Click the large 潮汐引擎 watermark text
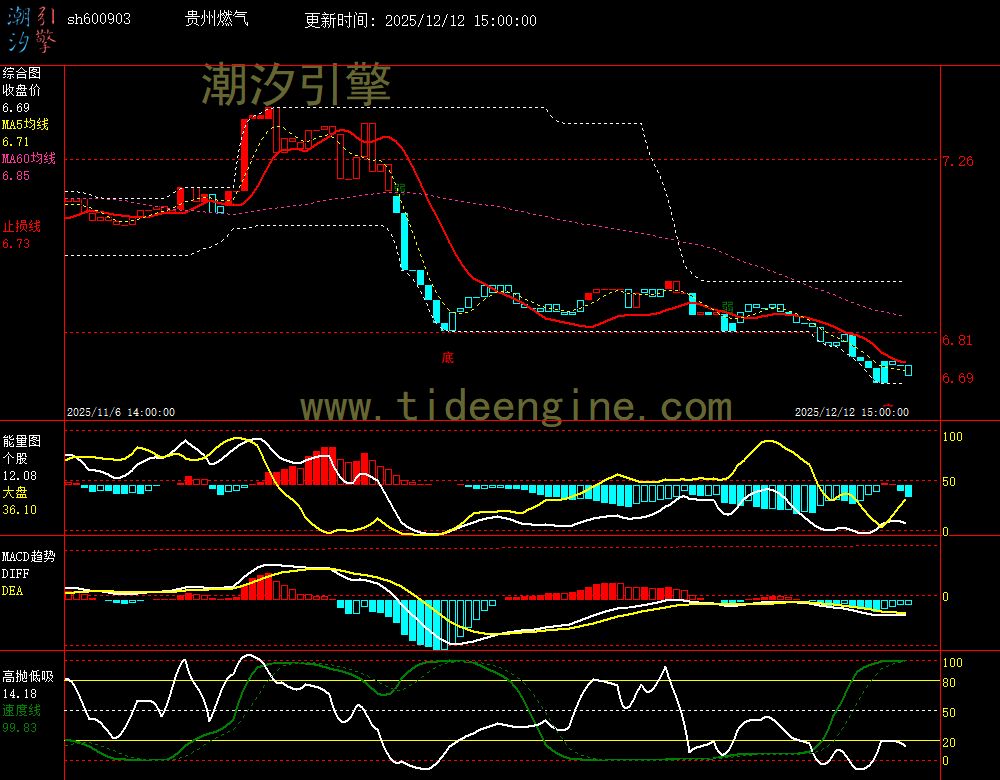Screen dimensions: 1000x780 (296, 84)
